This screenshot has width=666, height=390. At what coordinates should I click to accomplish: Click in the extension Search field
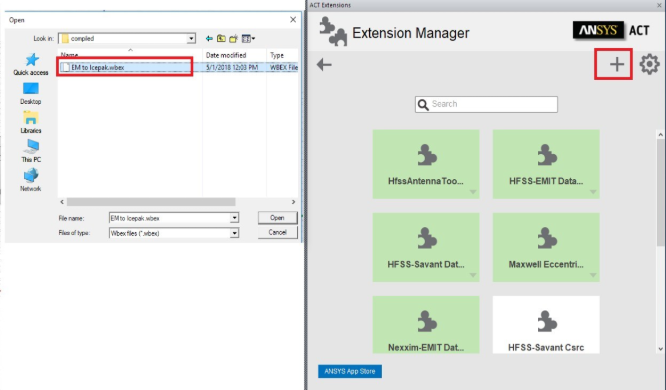pyautogui.click(x=486, y=105)
